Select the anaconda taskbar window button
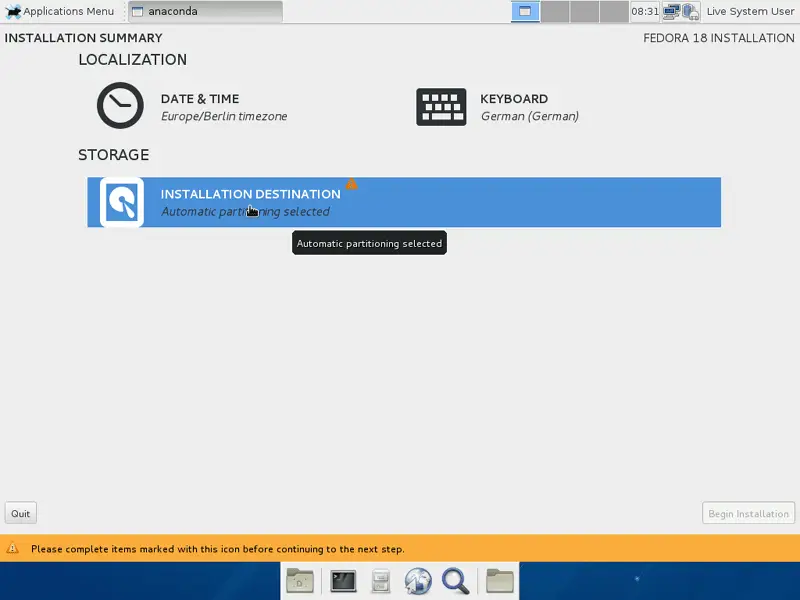This screenshot has width=800, height=600. tap(206, 11)
